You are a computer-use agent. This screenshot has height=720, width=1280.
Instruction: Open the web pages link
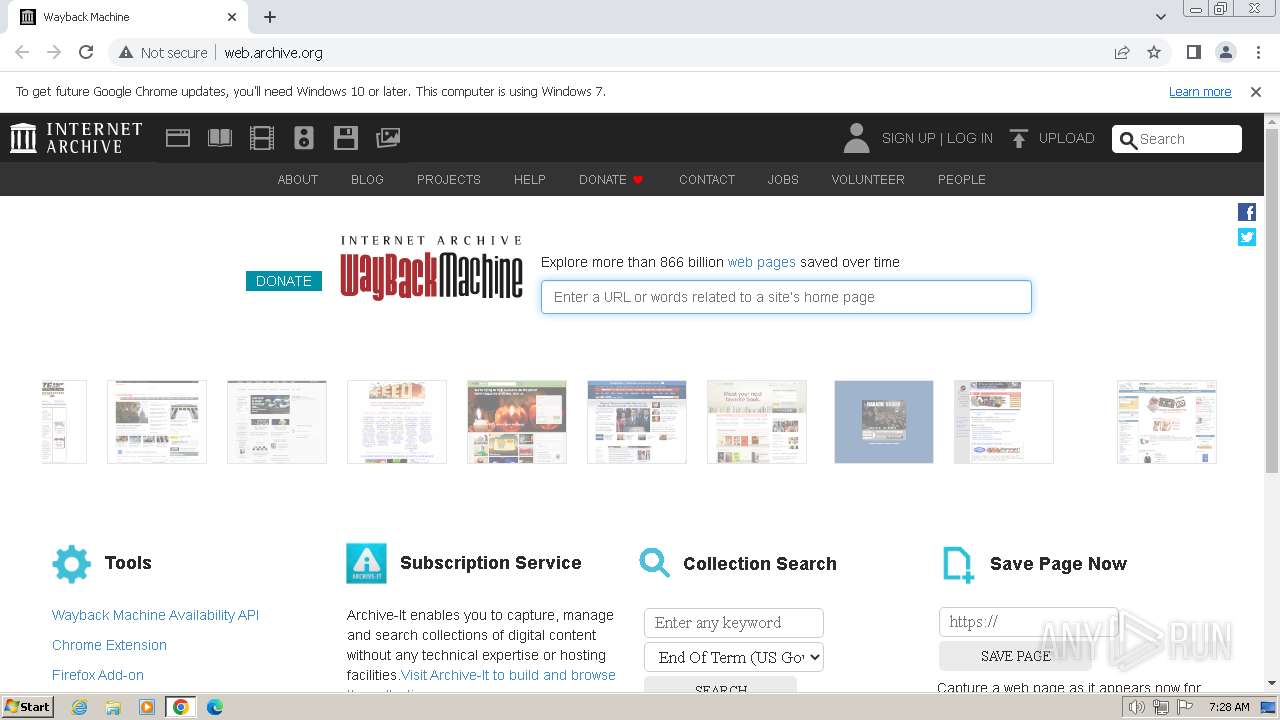[x=762, y=262]
